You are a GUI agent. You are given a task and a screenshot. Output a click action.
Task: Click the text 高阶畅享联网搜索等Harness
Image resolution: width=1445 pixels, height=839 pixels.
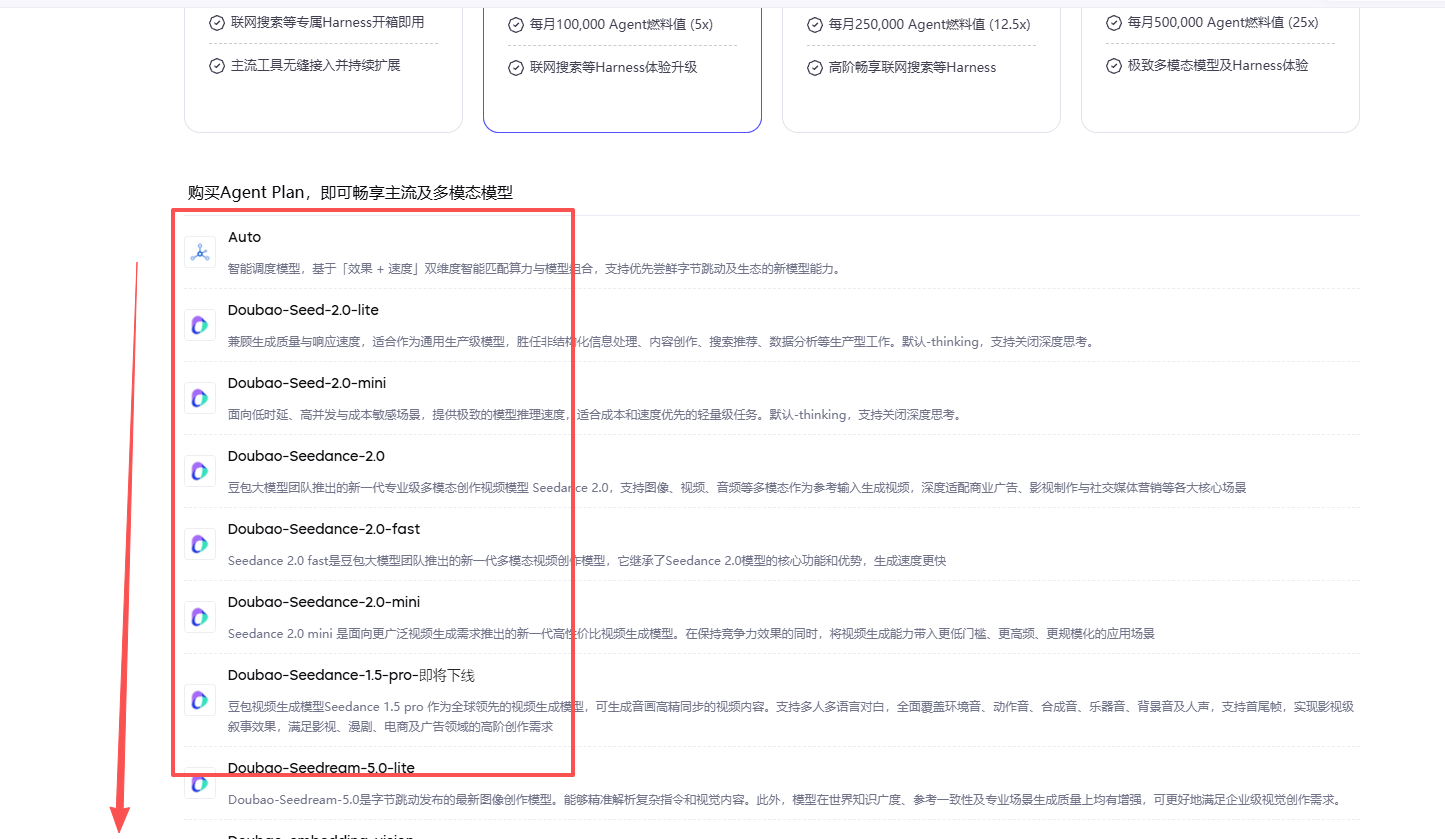(913, 68)
